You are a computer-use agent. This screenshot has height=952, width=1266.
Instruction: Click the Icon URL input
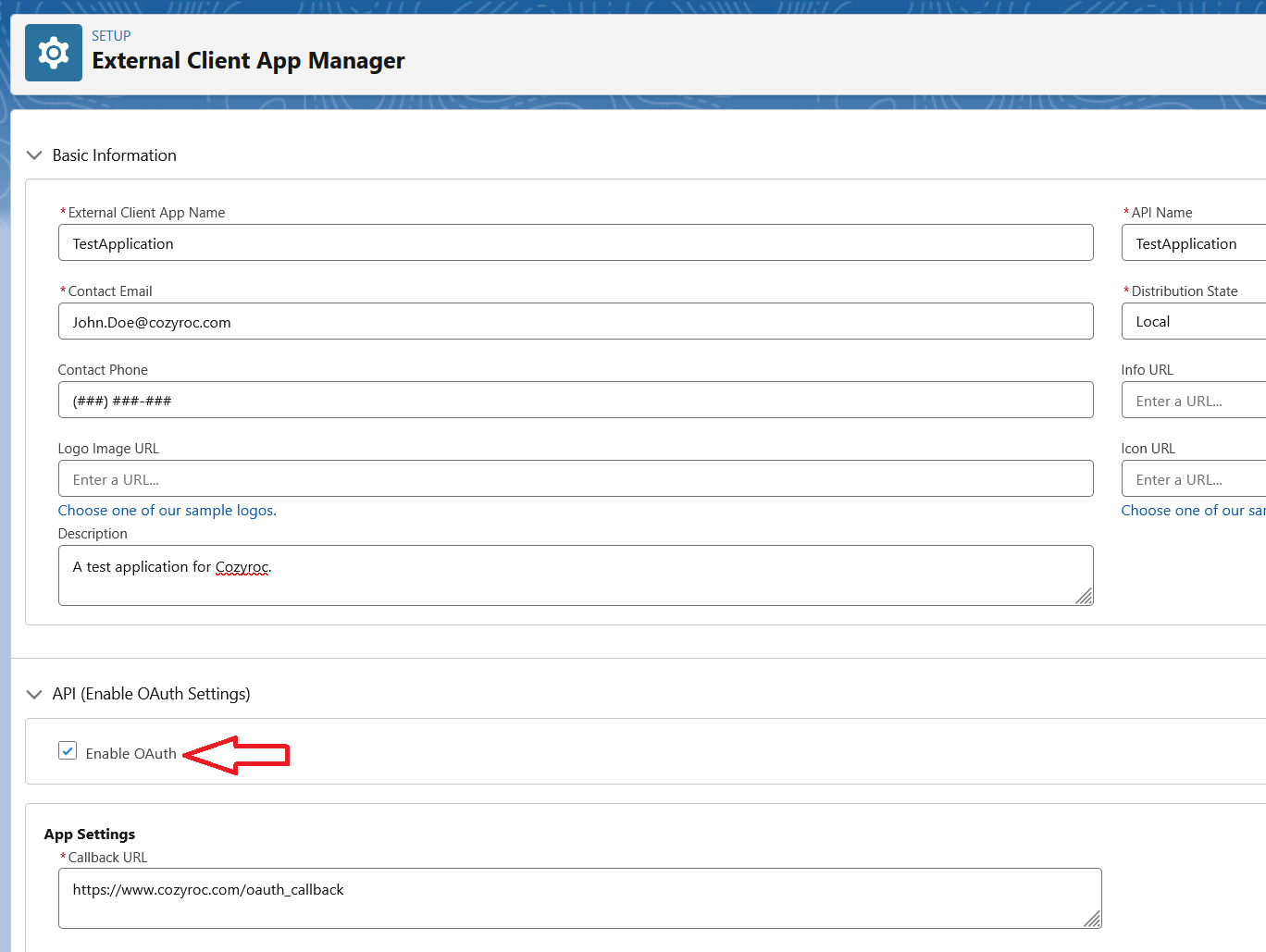point(1194,479)
